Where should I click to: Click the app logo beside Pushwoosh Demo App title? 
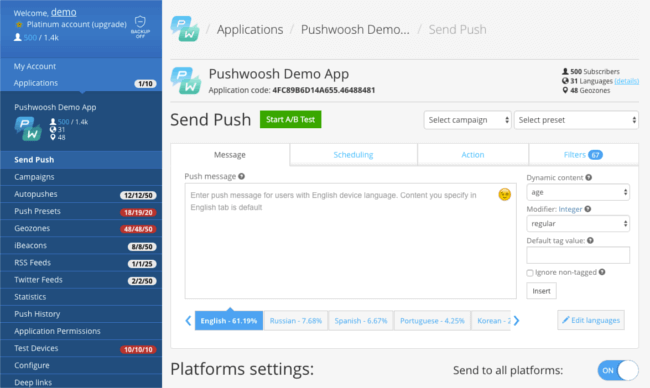186,80
